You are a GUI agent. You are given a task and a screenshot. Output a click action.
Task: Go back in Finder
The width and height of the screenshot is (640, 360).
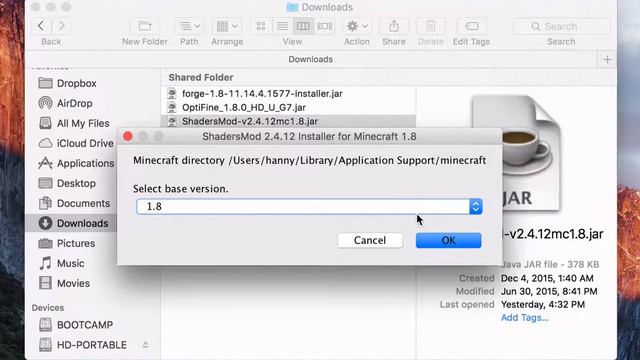(x=41, y=26)
